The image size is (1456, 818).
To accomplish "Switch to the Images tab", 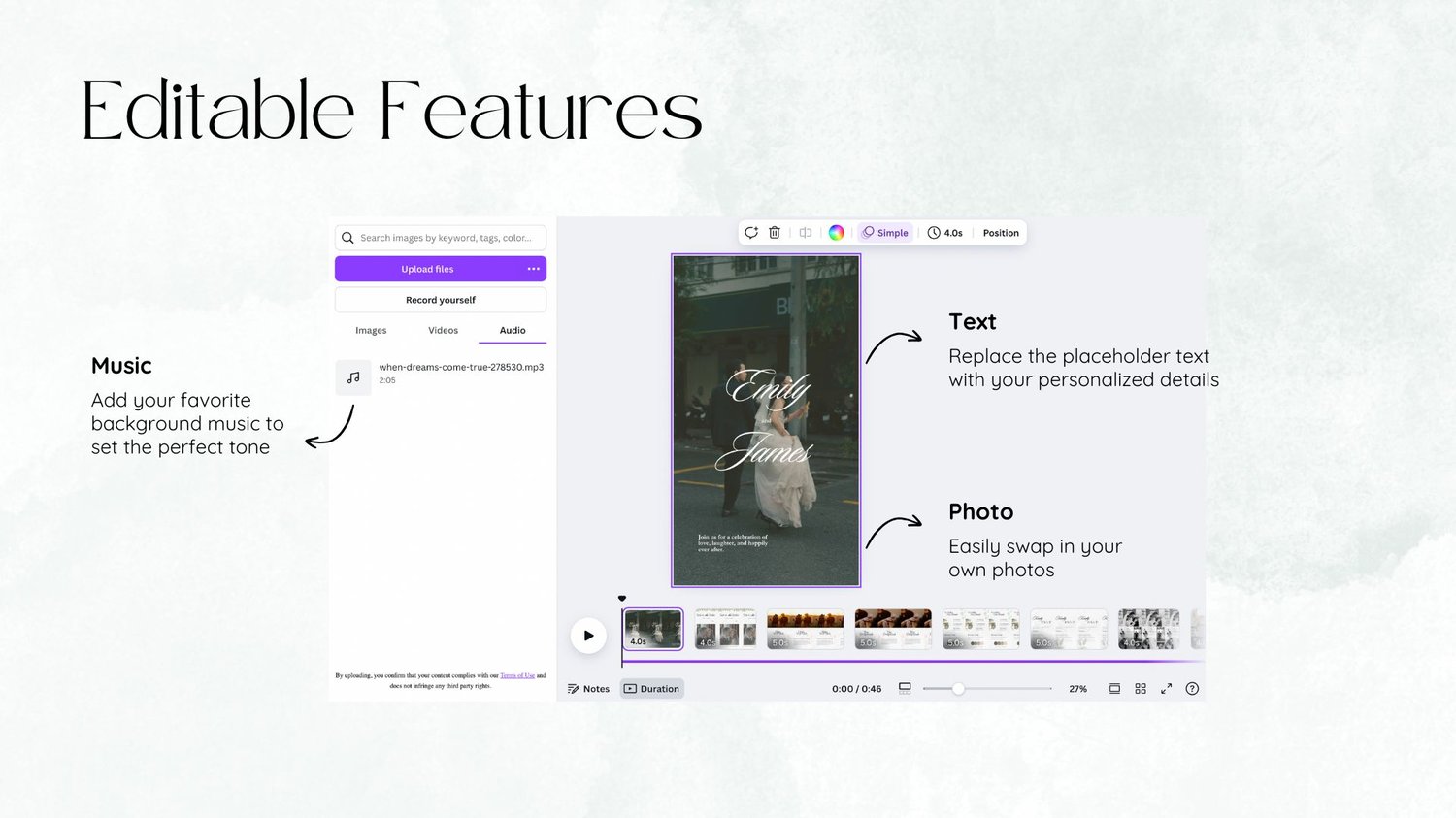I will pos(371,331).
